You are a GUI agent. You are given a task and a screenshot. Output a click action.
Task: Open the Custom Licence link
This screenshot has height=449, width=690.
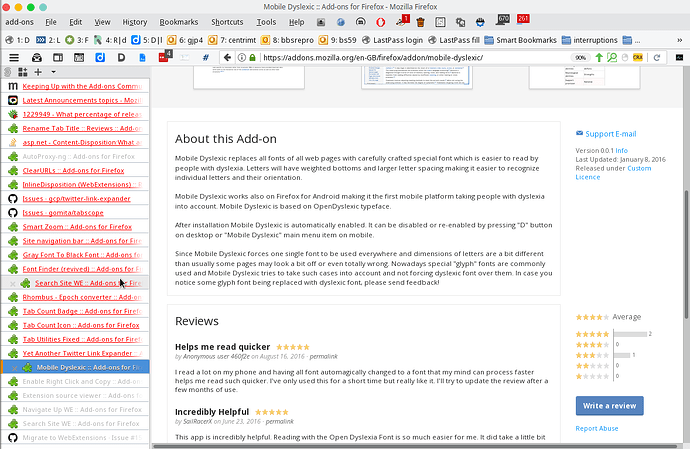(613, 173)
